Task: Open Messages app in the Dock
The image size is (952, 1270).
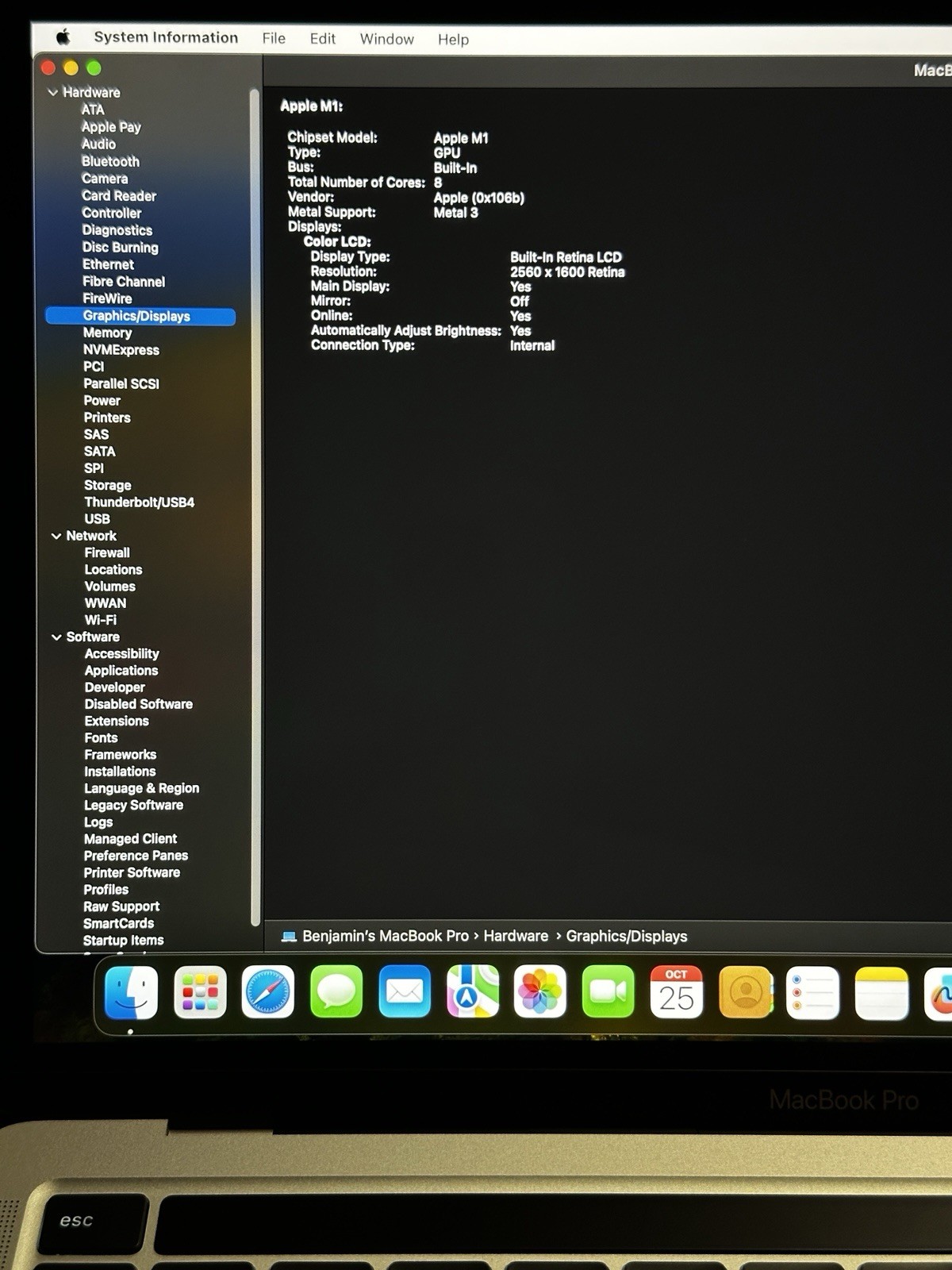Action: pyautogui.click(x=336, y=992)
